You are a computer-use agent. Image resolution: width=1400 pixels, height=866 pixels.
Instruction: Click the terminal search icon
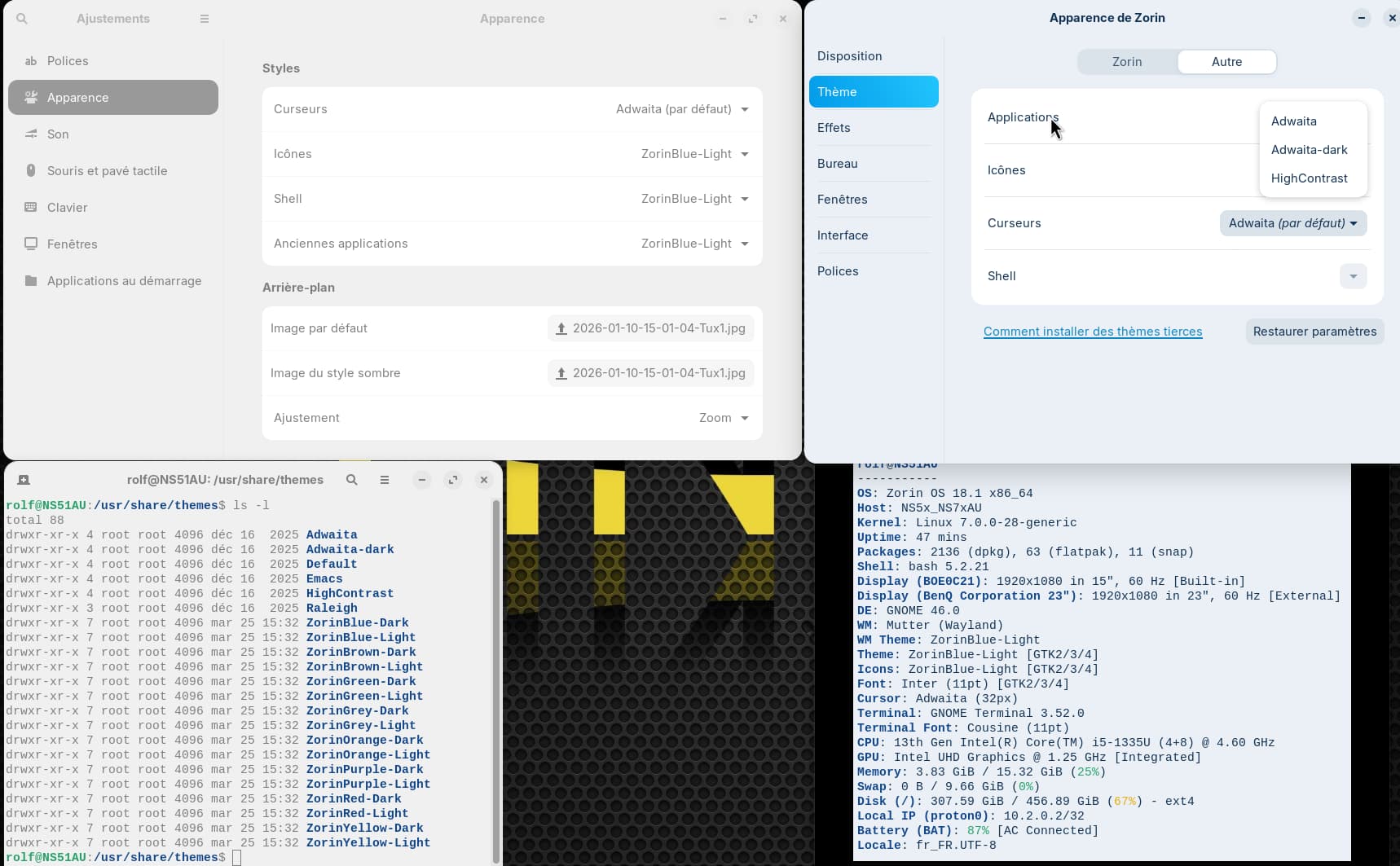pyautogui.click(x=352, y=480)
